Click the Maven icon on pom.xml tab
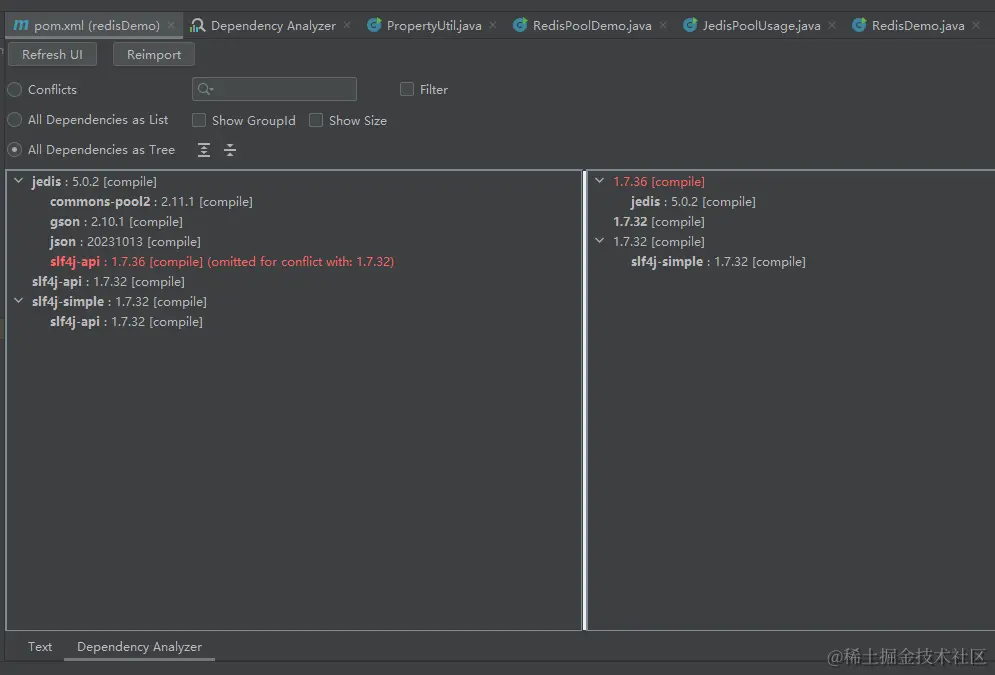The width and height of the screenshot is (995, 675). tap(21, 25)
